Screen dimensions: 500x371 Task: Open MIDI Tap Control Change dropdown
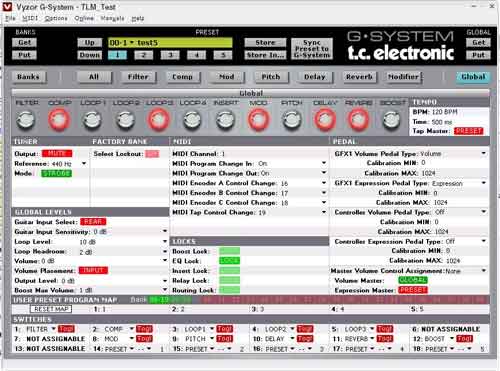point(324,212)
